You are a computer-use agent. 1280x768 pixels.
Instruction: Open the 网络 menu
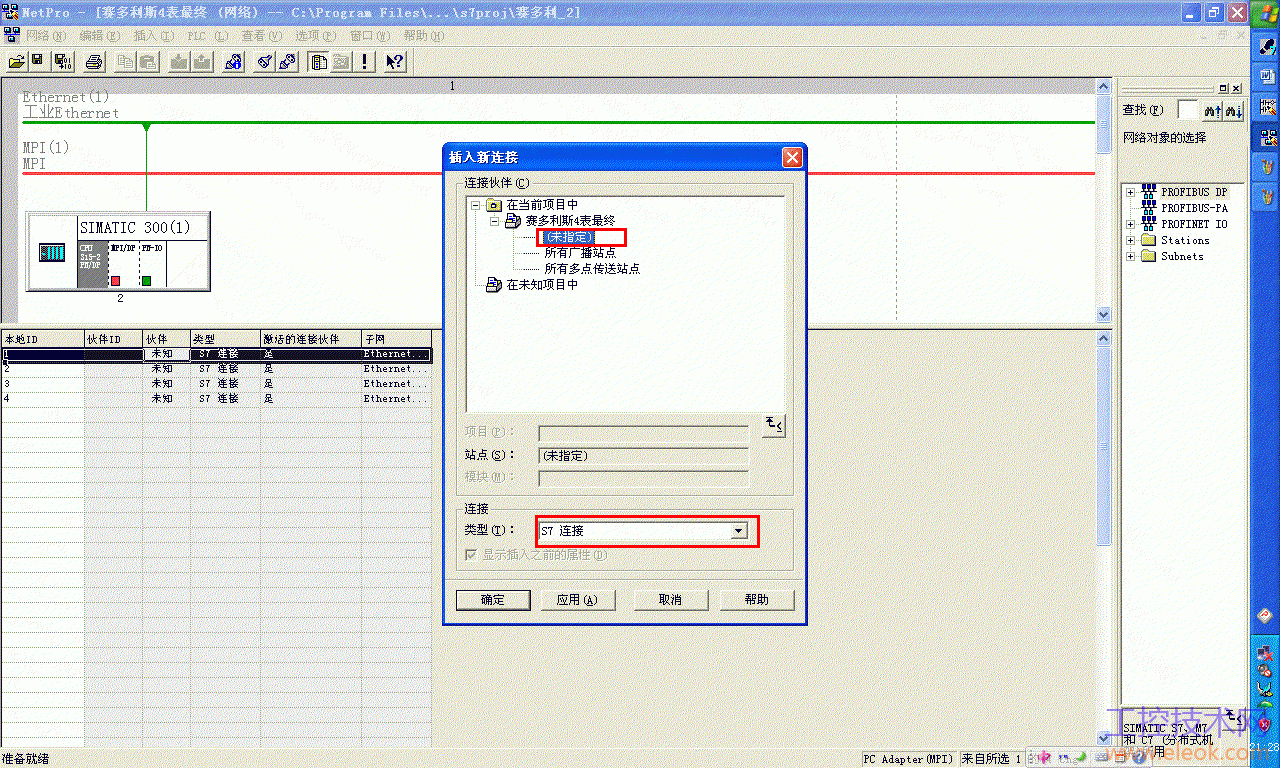coord(46,35)
